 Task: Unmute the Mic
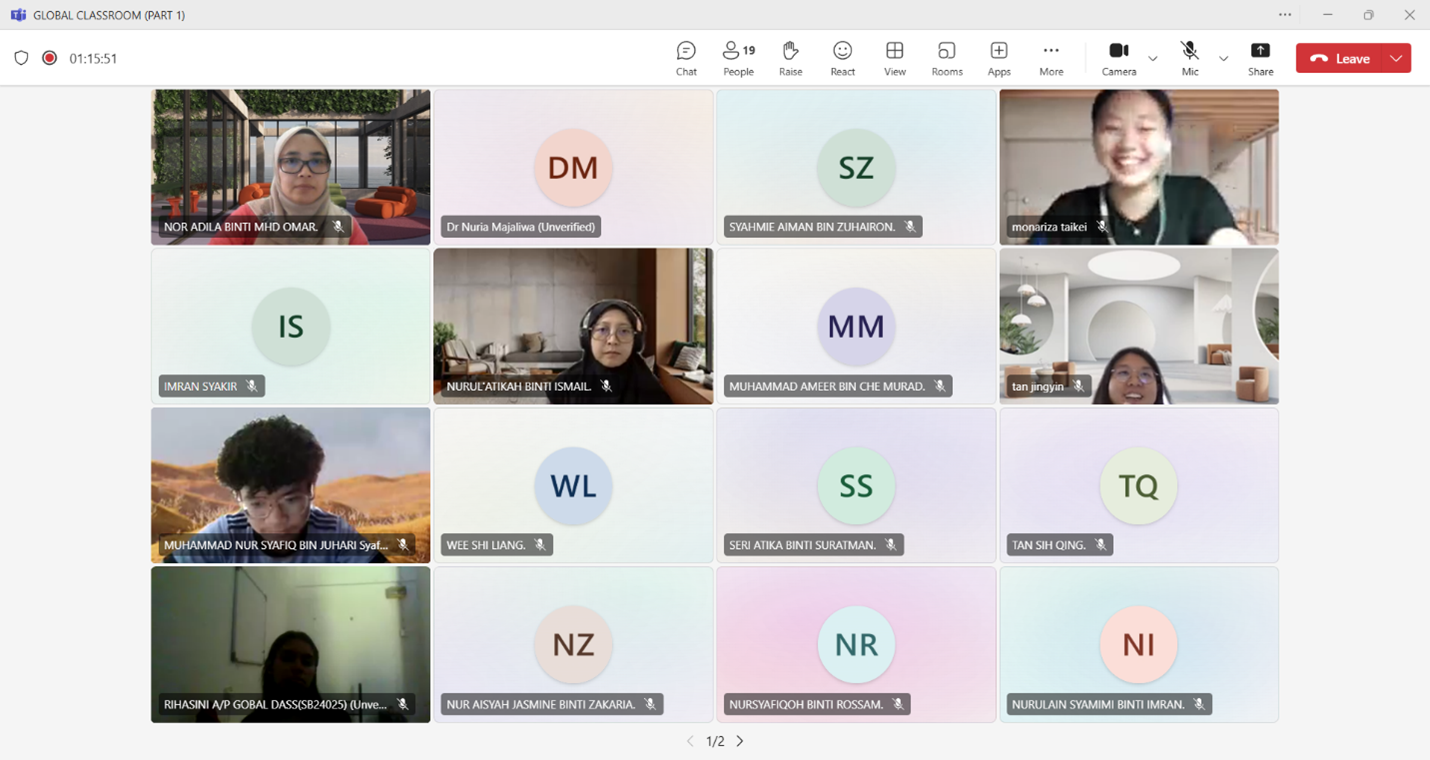point(1189,58)
